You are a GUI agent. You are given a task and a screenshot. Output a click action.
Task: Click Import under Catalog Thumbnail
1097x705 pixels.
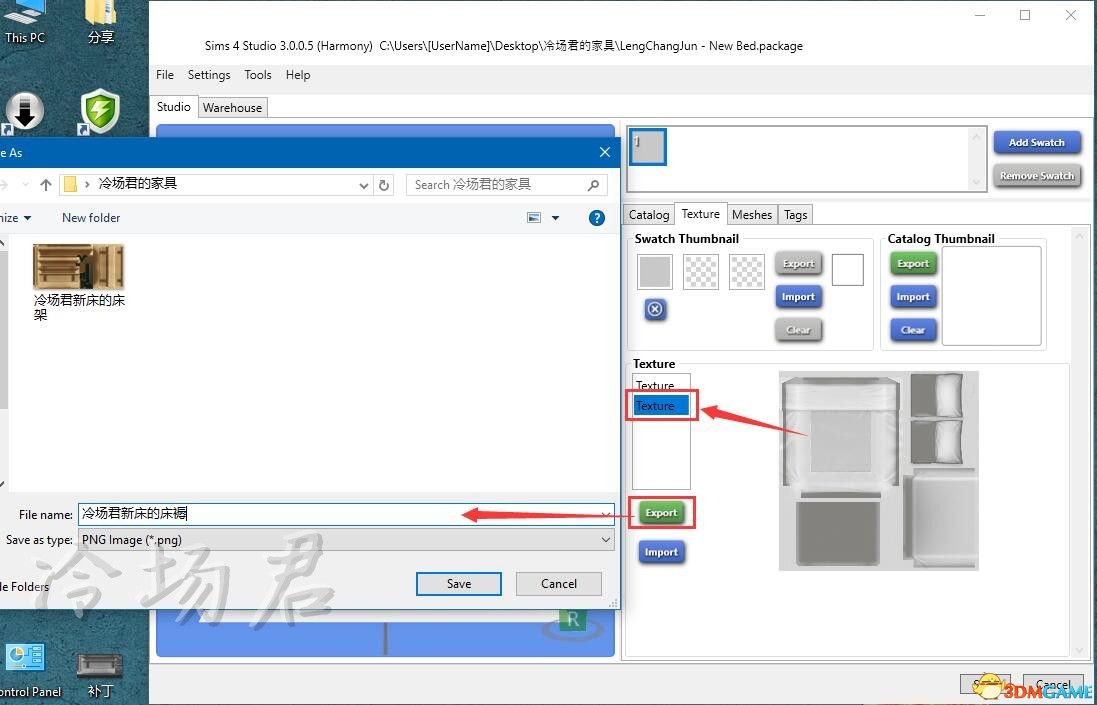(x=913, y=297)
